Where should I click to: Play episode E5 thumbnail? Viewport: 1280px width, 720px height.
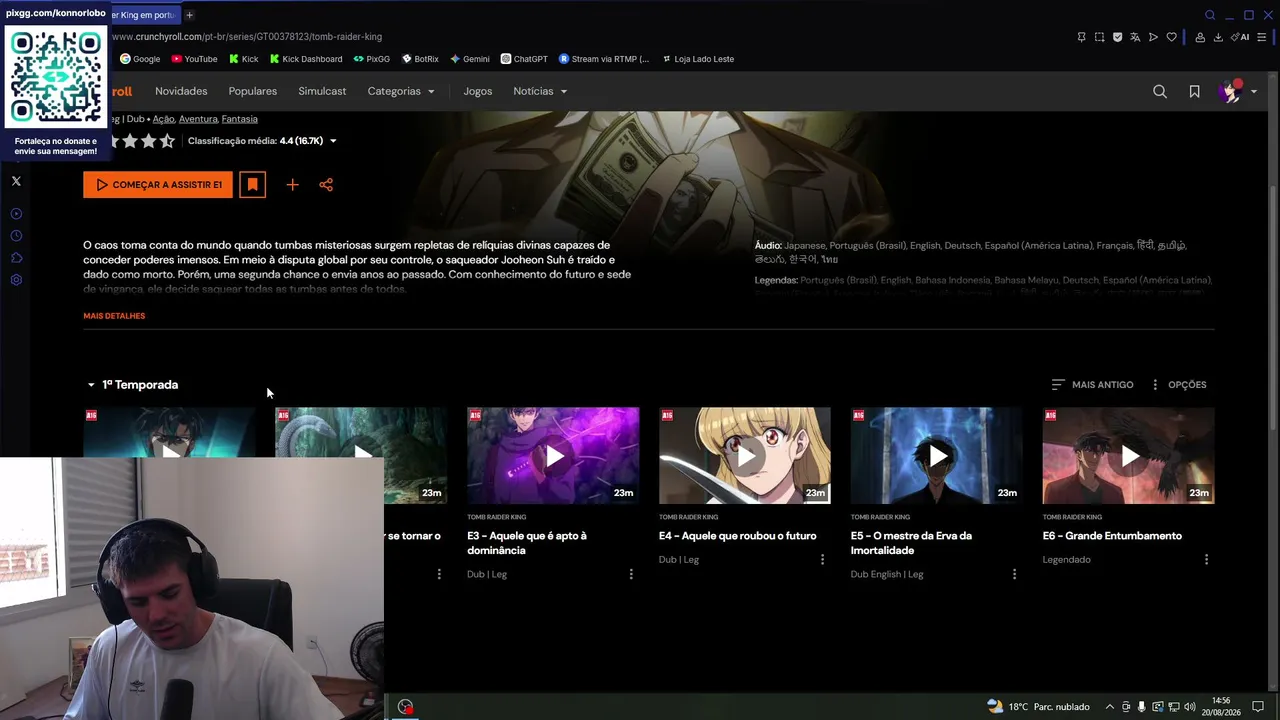pos(937,455)
